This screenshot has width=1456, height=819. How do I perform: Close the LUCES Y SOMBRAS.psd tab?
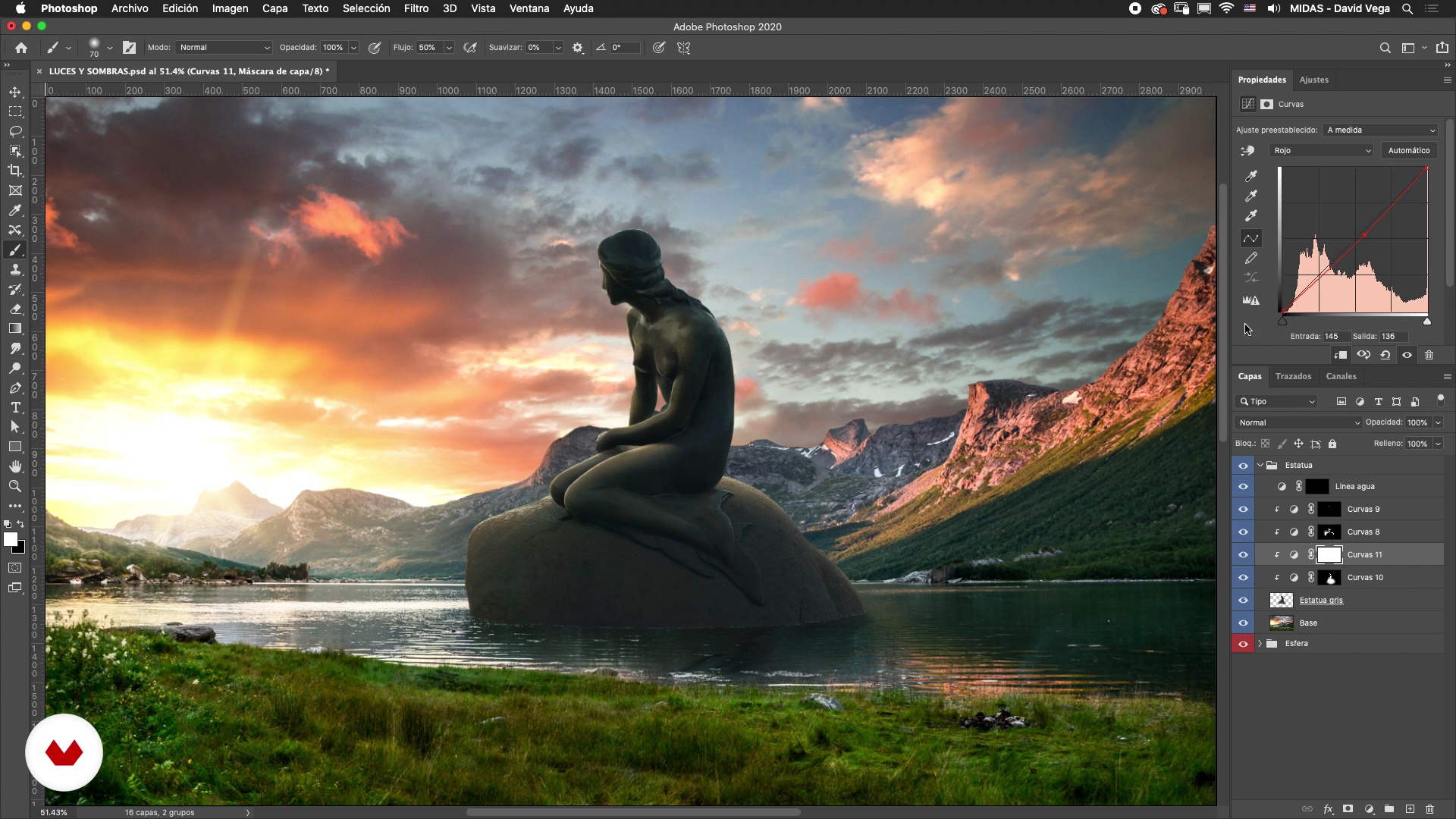39,71
